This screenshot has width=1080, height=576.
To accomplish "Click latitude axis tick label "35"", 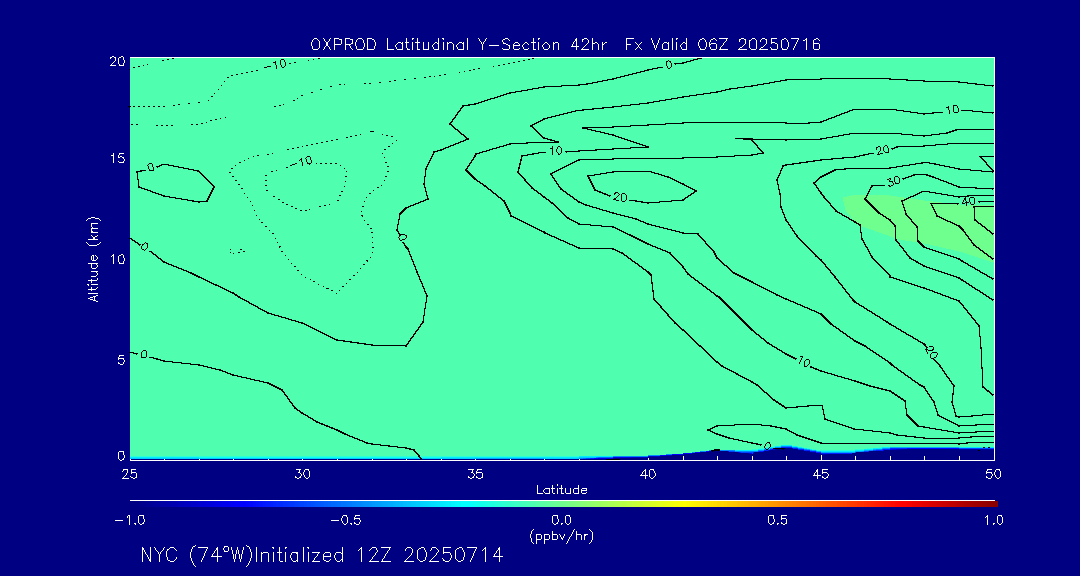I will pyautogui.click(x=475, y=474).
